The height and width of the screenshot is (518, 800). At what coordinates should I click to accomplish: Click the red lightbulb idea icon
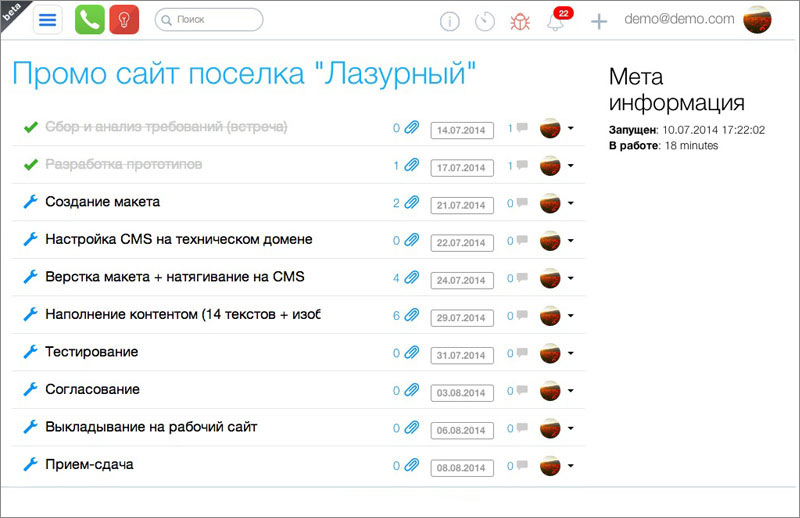tap(124, 20)
